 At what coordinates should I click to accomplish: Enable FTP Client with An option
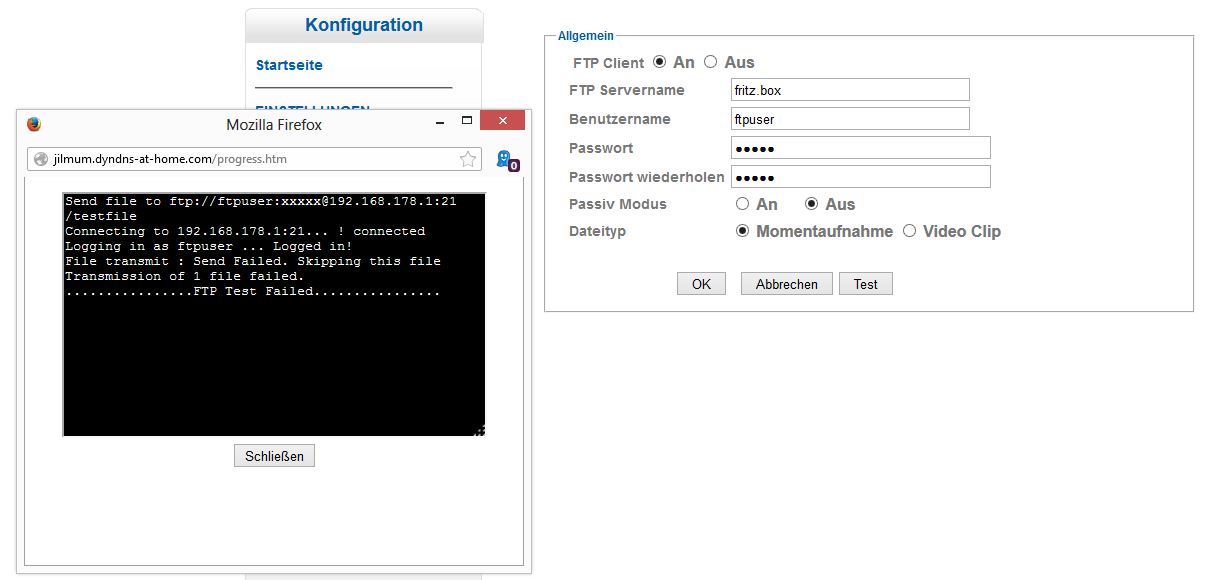click(x=659, y=62)
